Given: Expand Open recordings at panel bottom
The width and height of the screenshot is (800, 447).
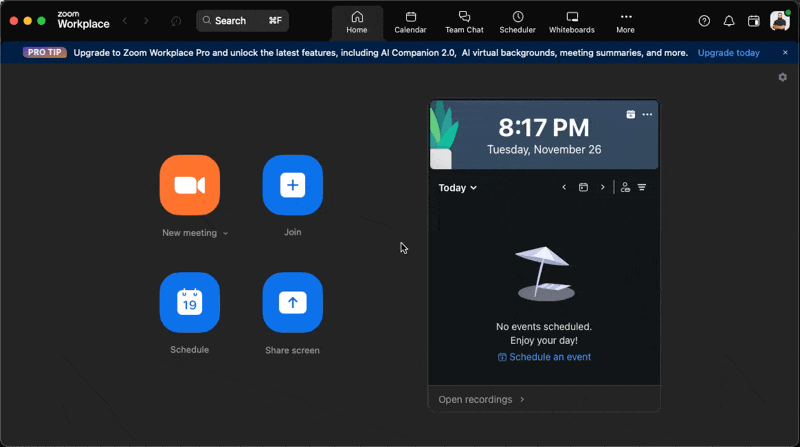Looking at the screenshot, I should click(481, 399).
